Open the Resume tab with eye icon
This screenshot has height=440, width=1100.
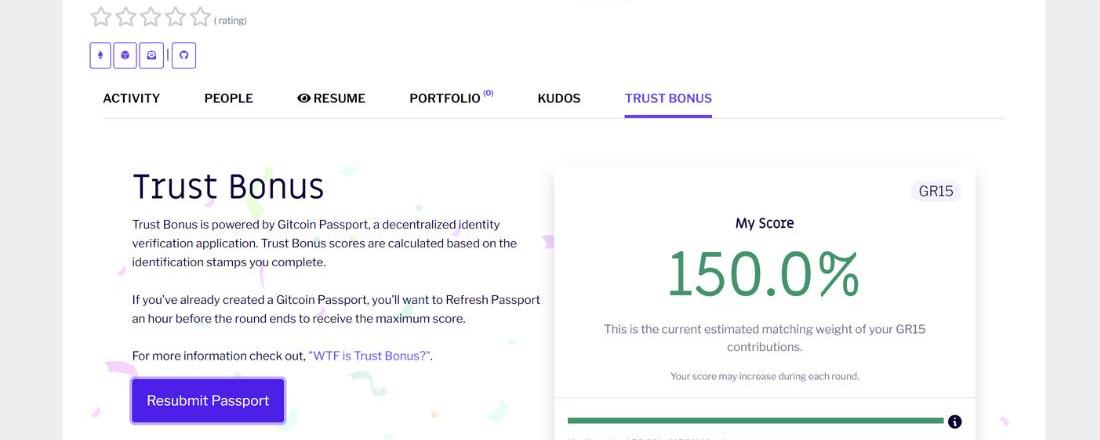[331, 98]
